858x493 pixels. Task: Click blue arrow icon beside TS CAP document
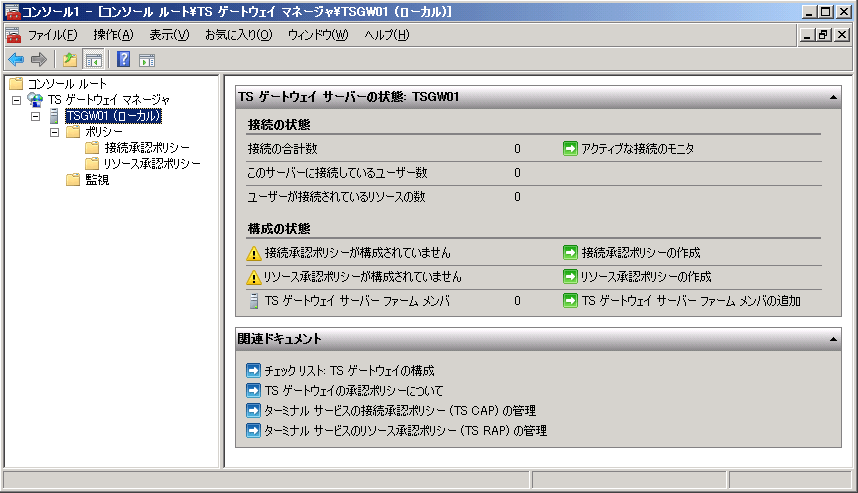[x=253, y=410]
